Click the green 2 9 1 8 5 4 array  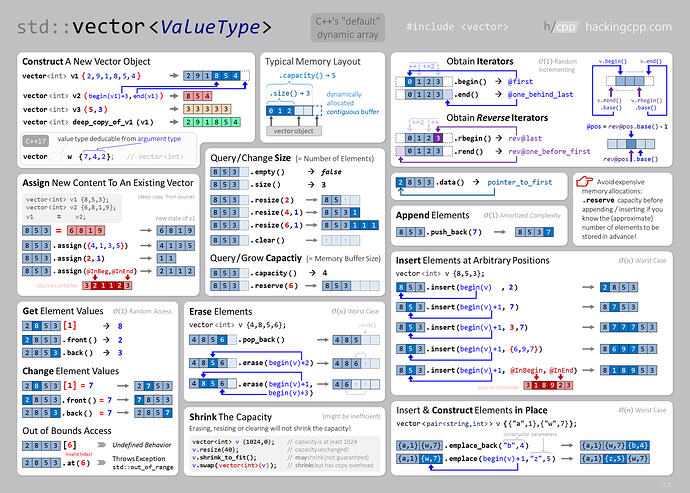tap(212, 122)
